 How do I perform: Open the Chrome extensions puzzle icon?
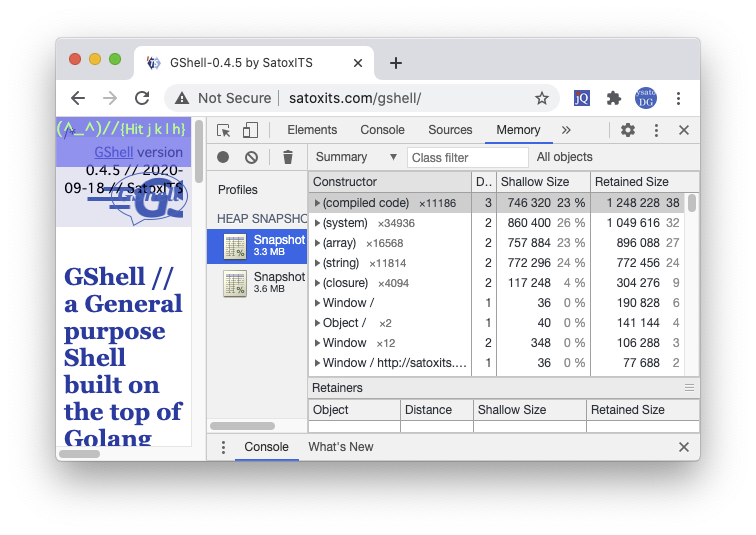pos(614,98)
